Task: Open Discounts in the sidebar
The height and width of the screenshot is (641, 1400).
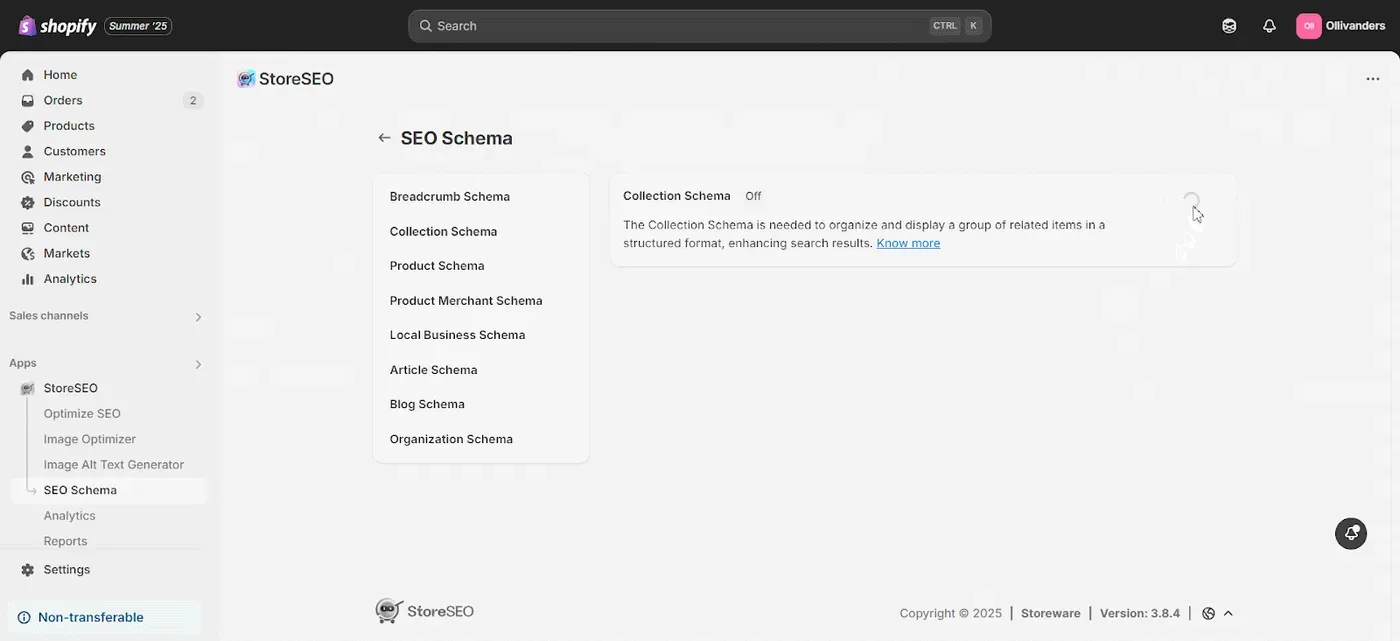Action: click(x=72, y=202)
